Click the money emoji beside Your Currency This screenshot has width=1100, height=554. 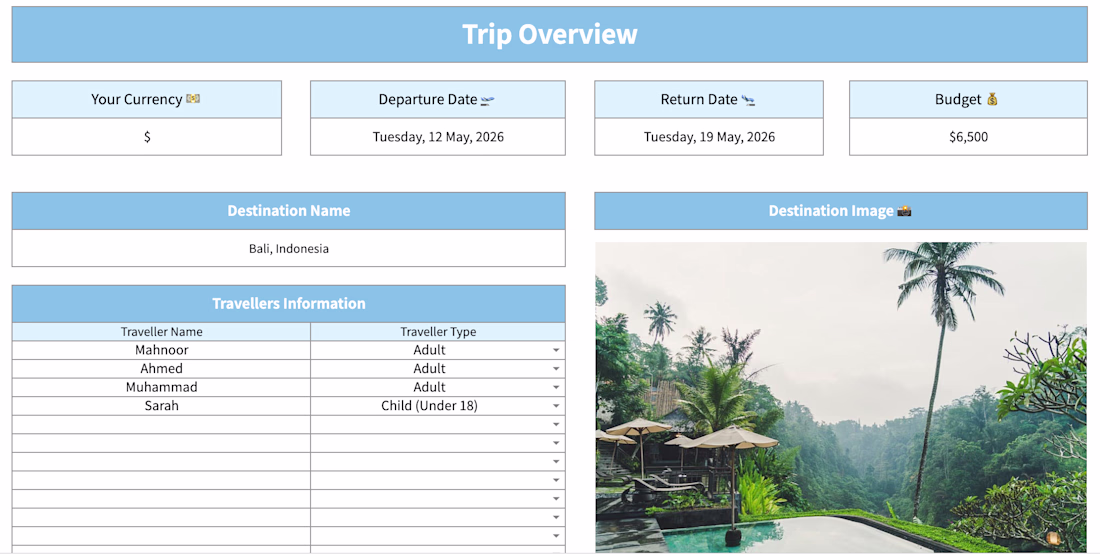click(x=193, y=99)
